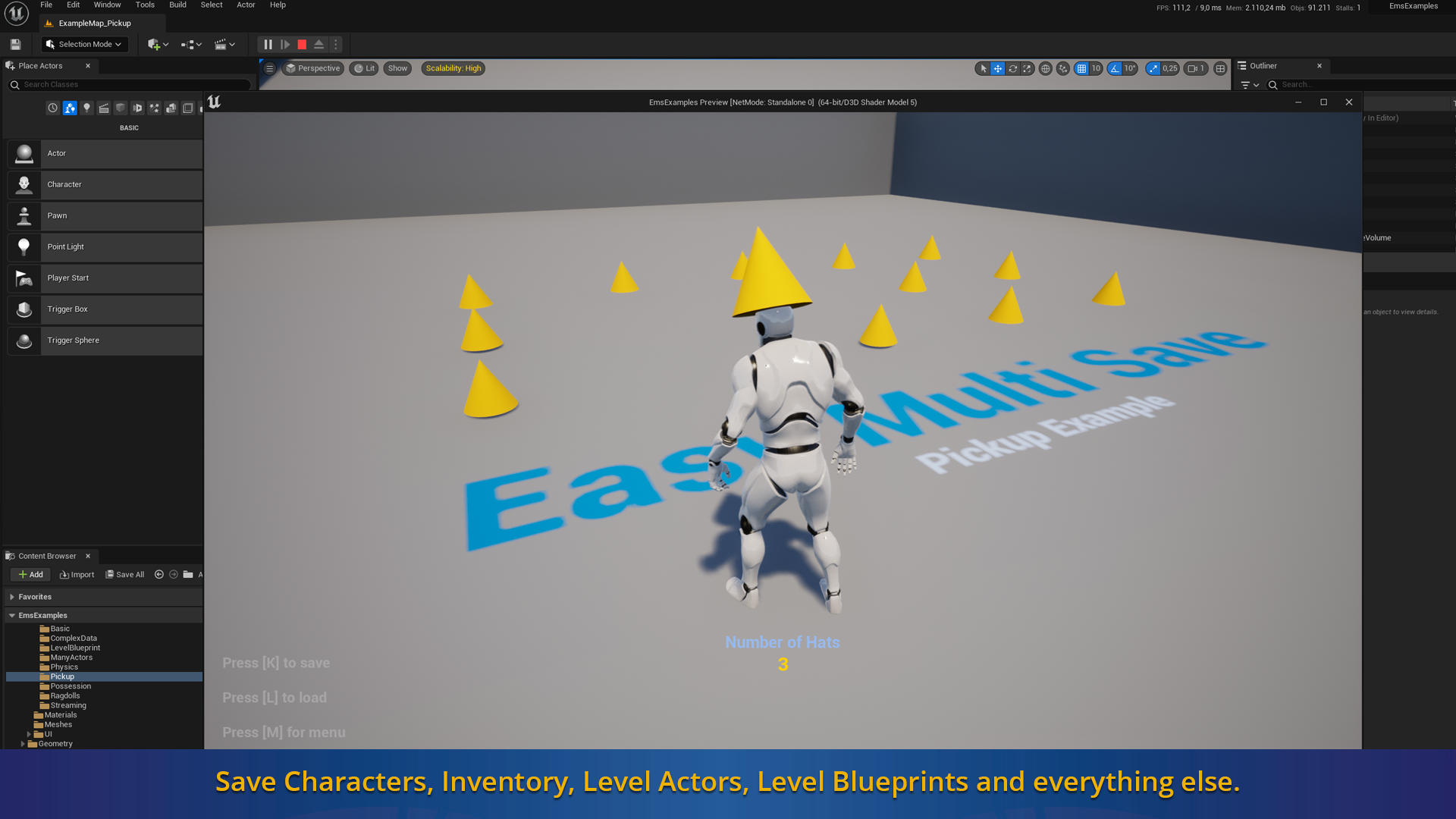Open the Tools menu
This screenshot has height=819, width=1456.
144,5
